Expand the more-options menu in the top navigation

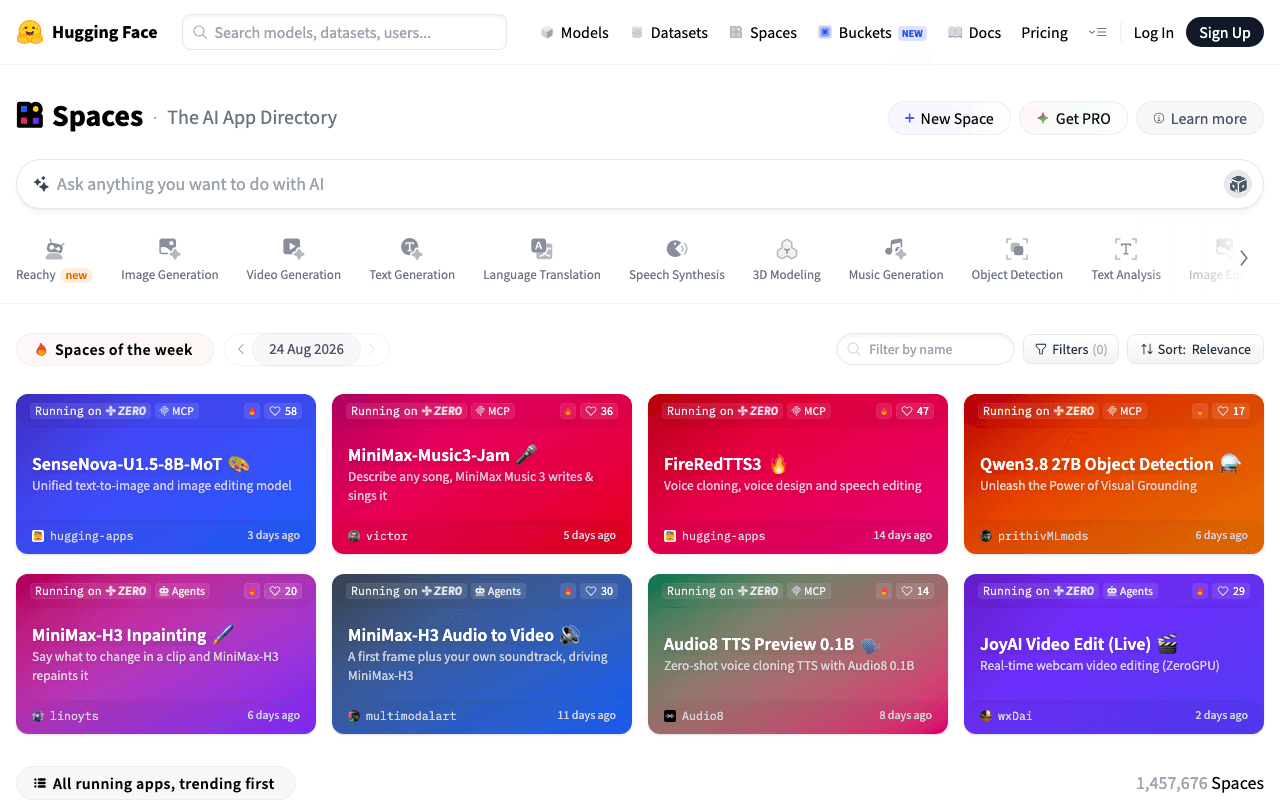[x=1097, y=32]
